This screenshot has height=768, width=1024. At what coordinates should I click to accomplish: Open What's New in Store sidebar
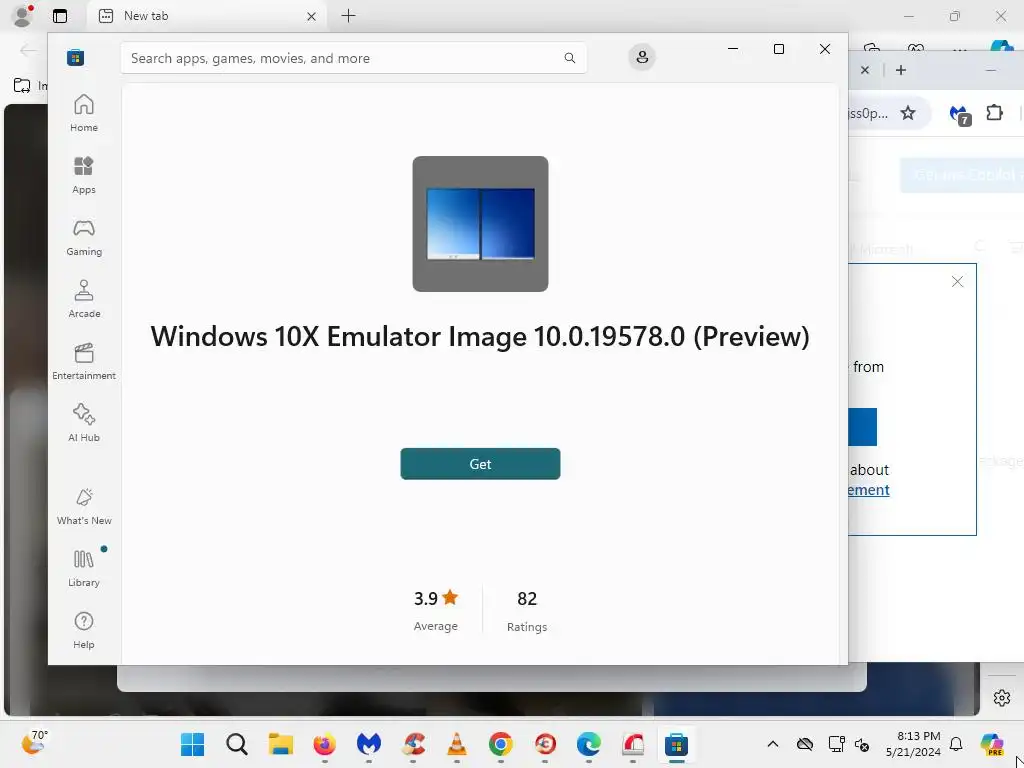84,506
